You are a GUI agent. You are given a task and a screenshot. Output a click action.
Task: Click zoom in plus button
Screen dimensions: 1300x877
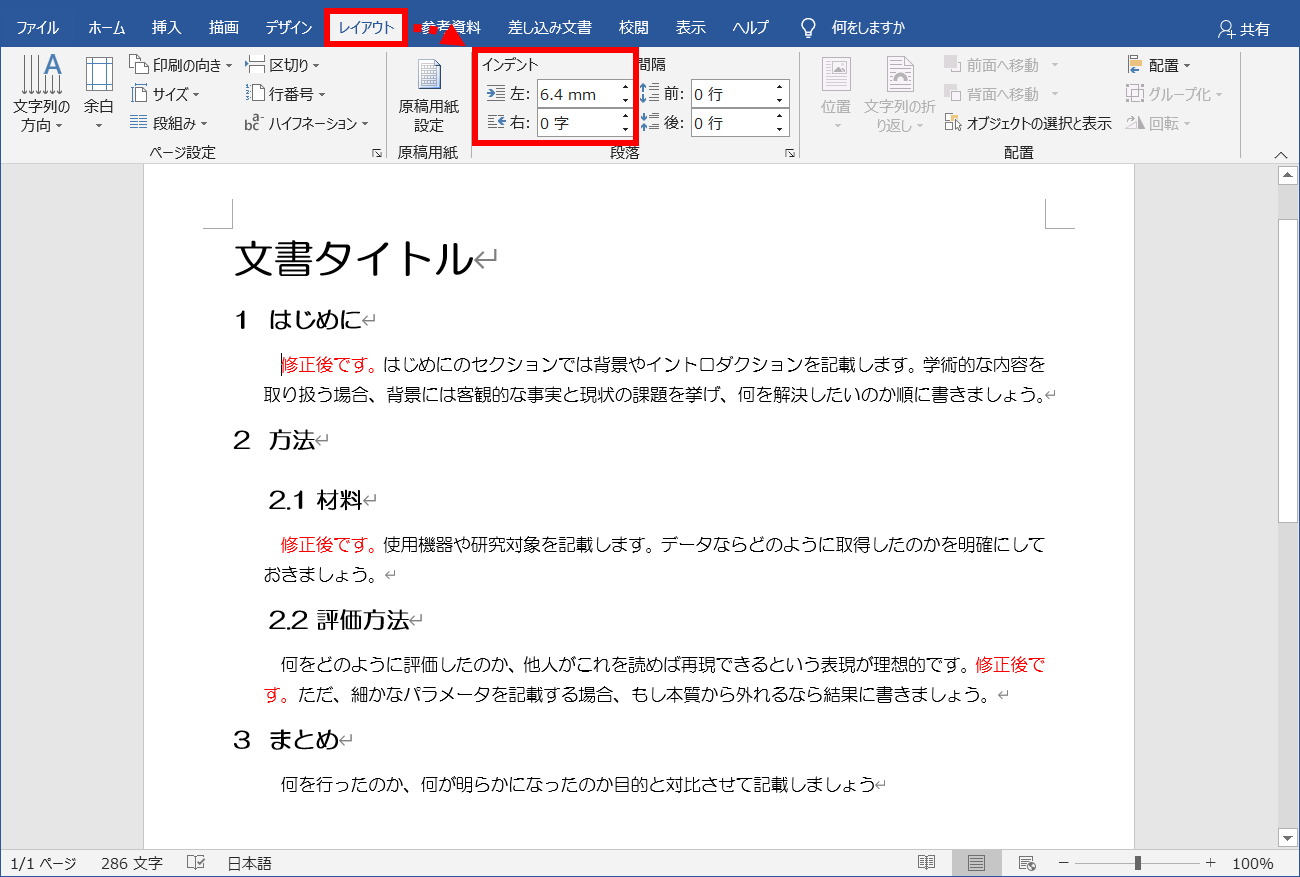pyautogui.click(x=1211, y=863)
